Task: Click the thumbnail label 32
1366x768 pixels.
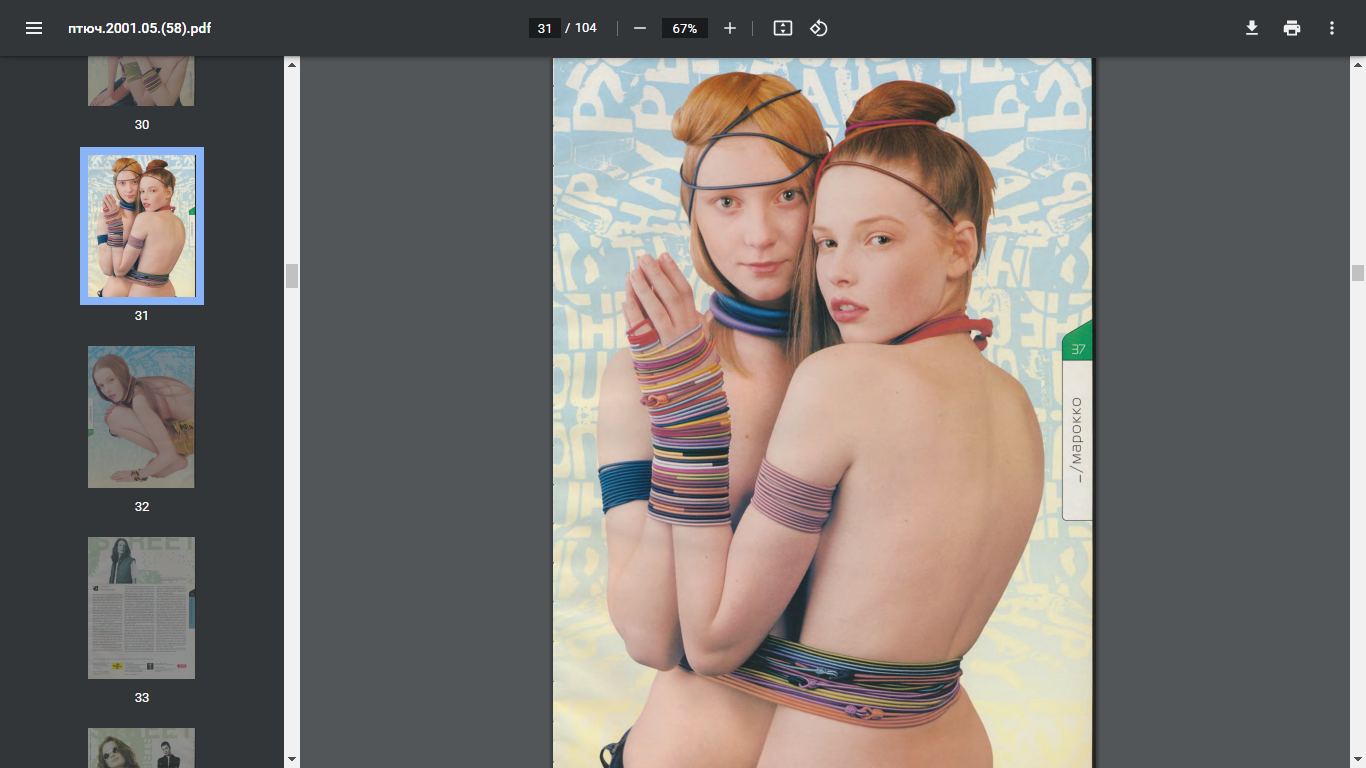Action: coord(141,507)
